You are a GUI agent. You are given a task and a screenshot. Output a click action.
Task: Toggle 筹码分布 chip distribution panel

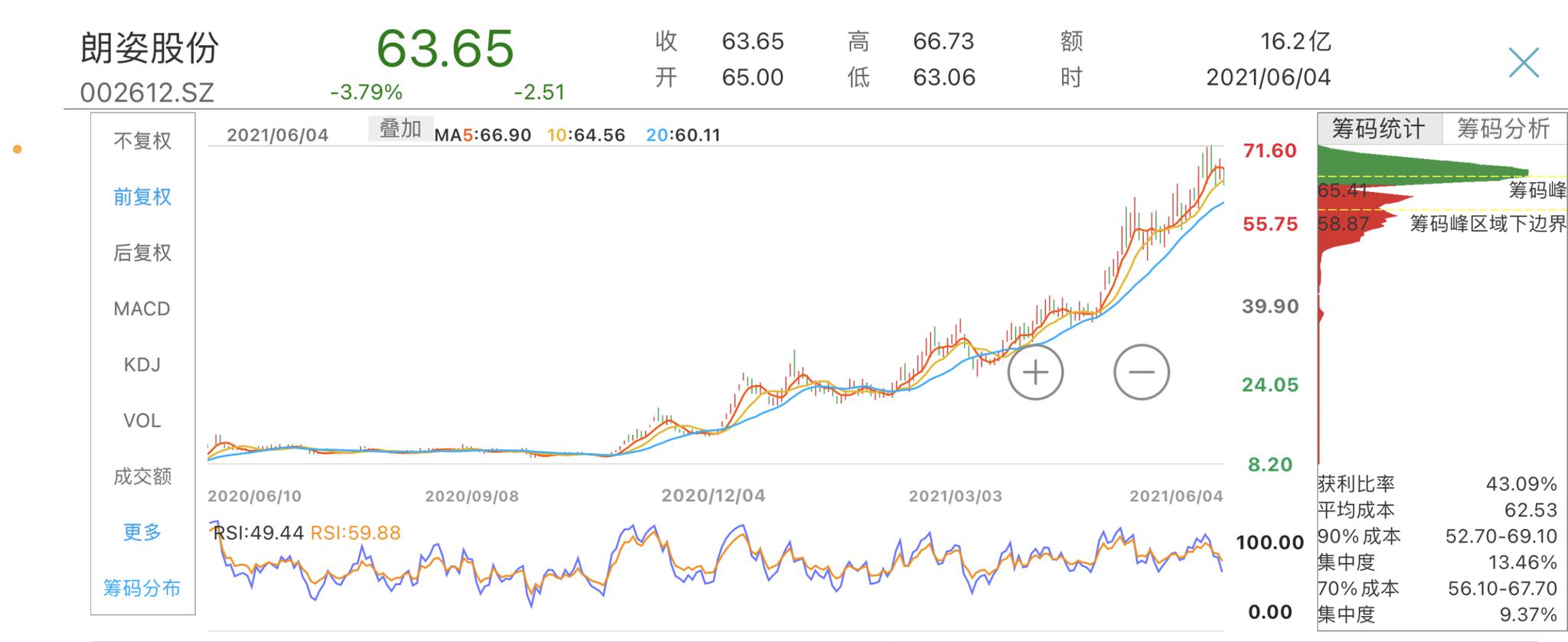pyautogui.click(x=142, y=588)
